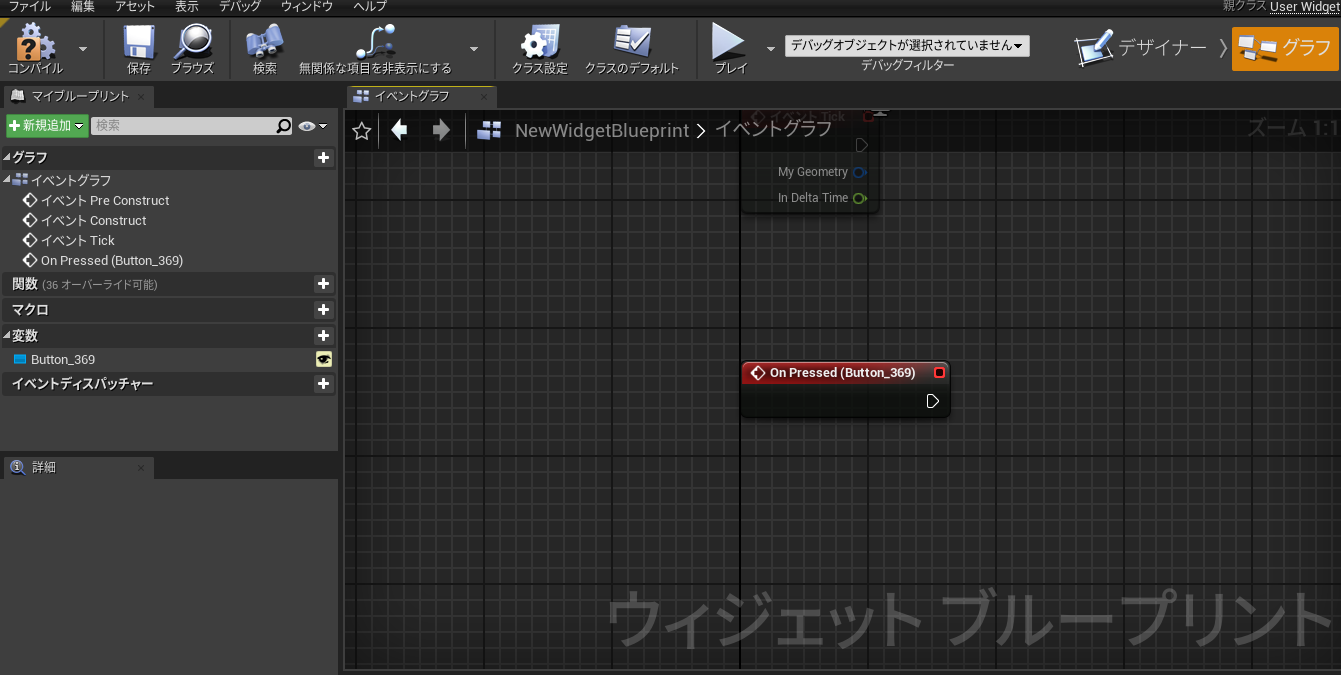Click the On Pressed node execution pin
This screenshot has height=675, width=1341.
pyautogui.click(x=932, y=401)
